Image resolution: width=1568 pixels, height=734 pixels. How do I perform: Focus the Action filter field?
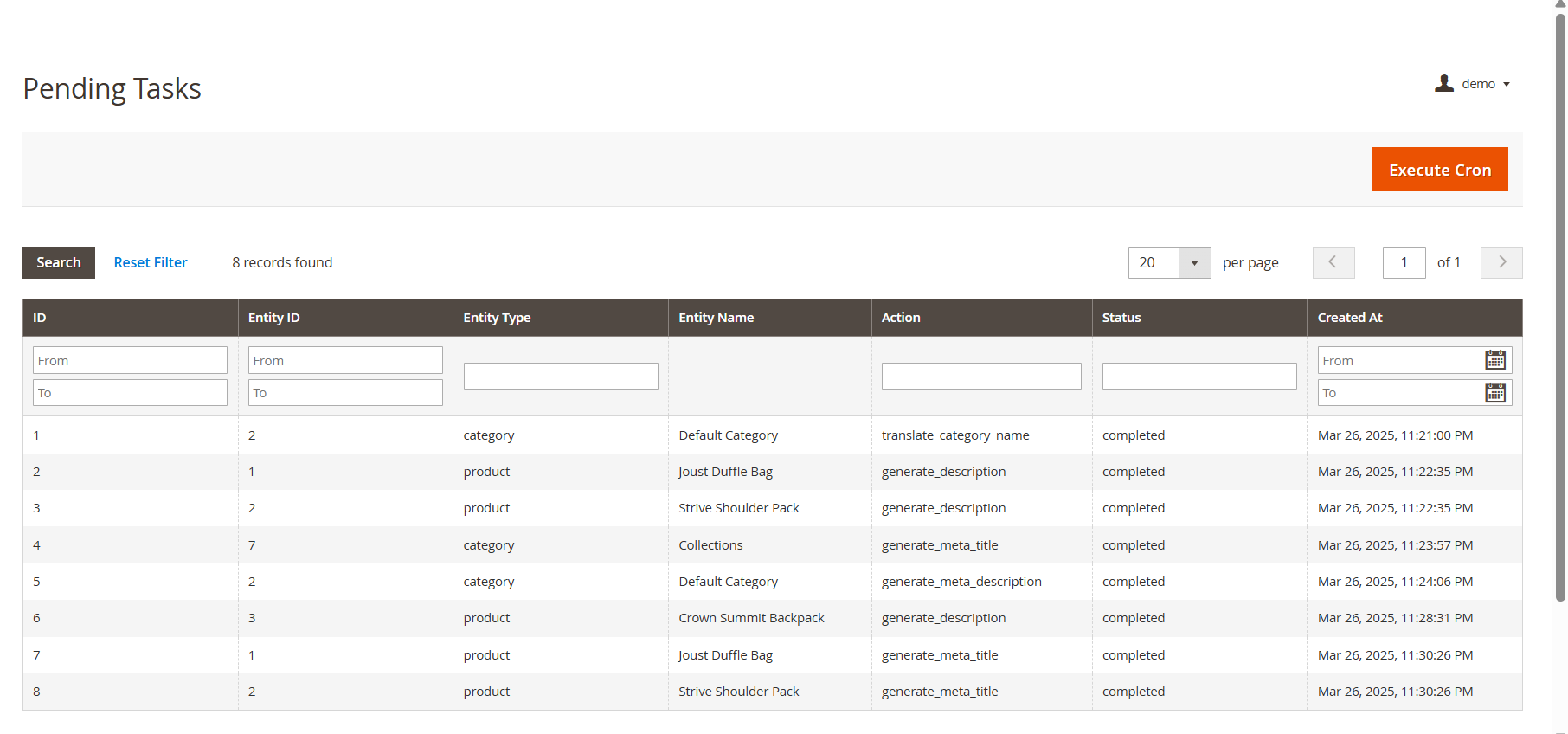981,376
